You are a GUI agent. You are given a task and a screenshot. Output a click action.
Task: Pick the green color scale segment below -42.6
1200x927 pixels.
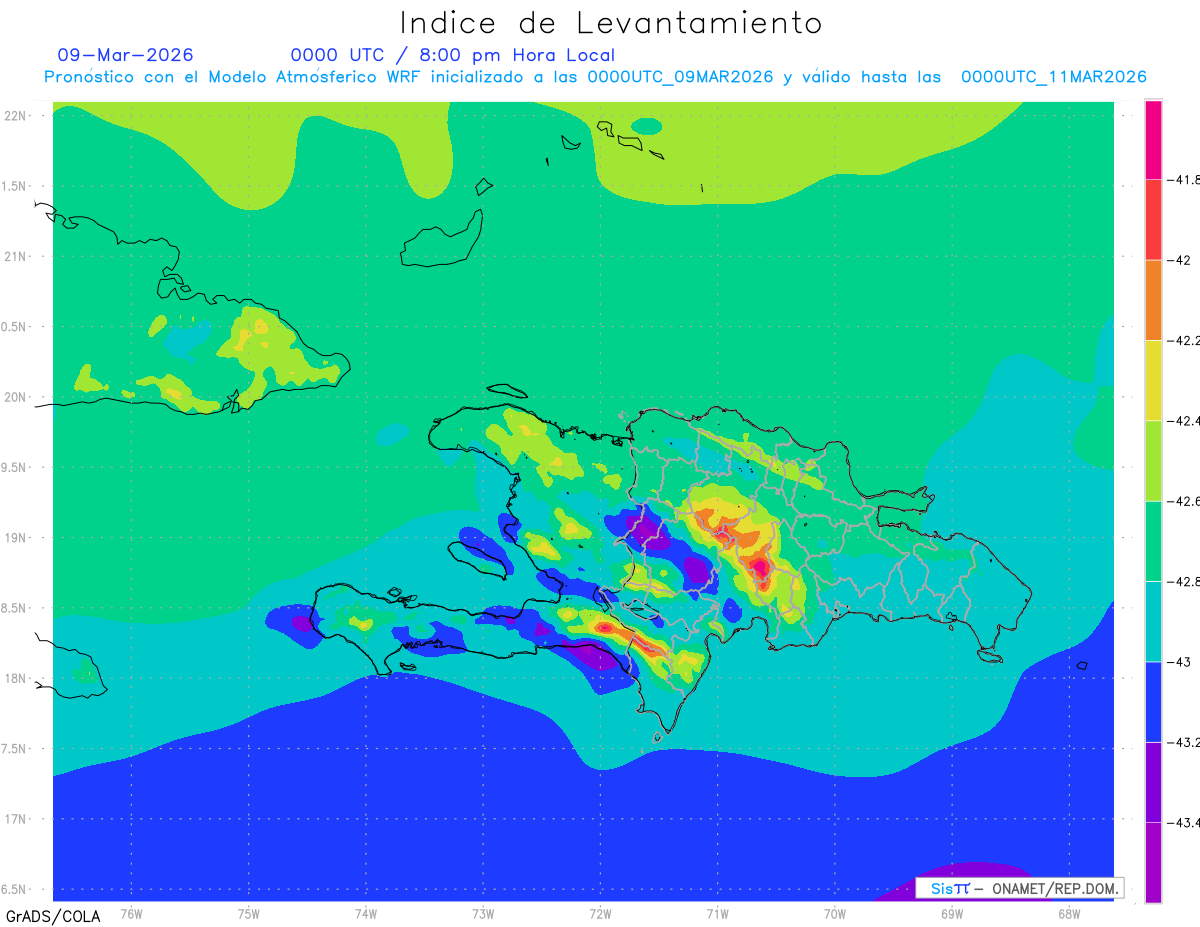point(1153,541)
